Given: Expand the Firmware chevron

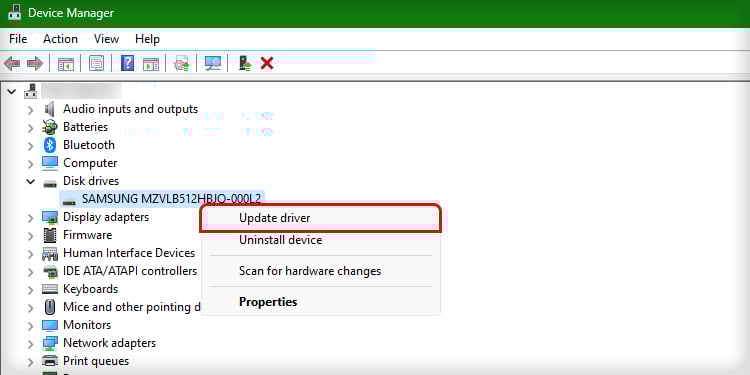Looking at the screenshot, I should (x=31, y=236).
